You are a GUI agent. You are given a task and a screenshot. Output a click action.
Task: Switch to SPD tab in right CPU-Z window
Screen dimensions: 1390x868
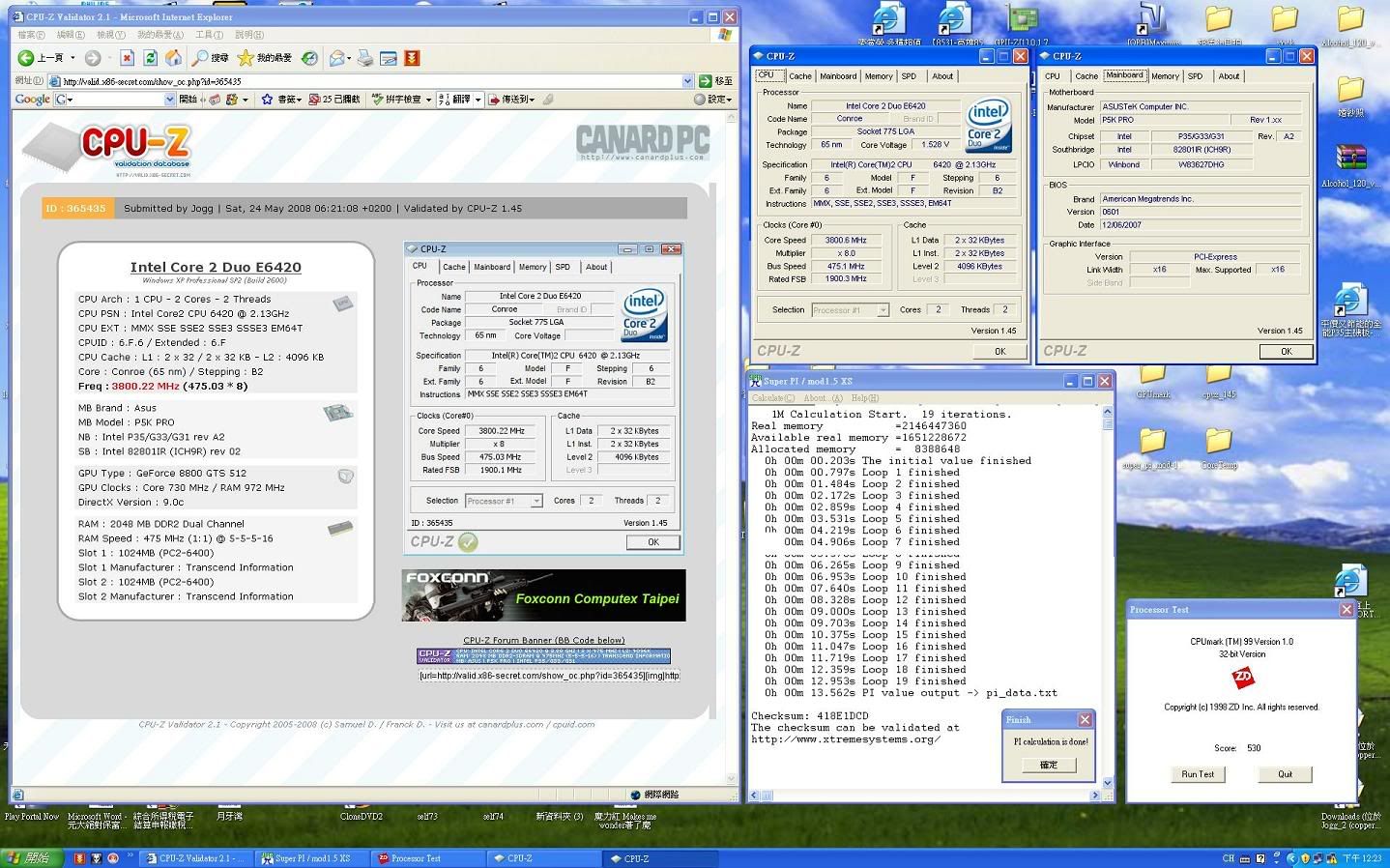pyautogui.click(x=1196, y=76)
